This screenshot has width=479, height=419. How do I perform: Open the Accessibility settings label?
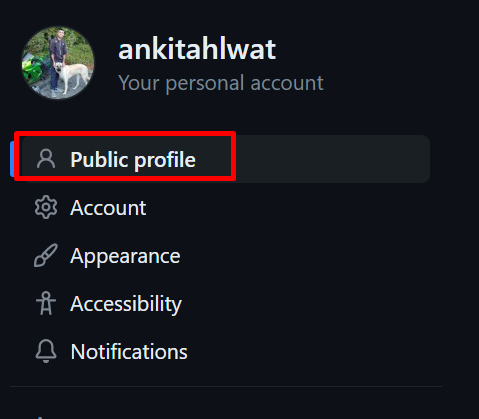pos(126,304)
